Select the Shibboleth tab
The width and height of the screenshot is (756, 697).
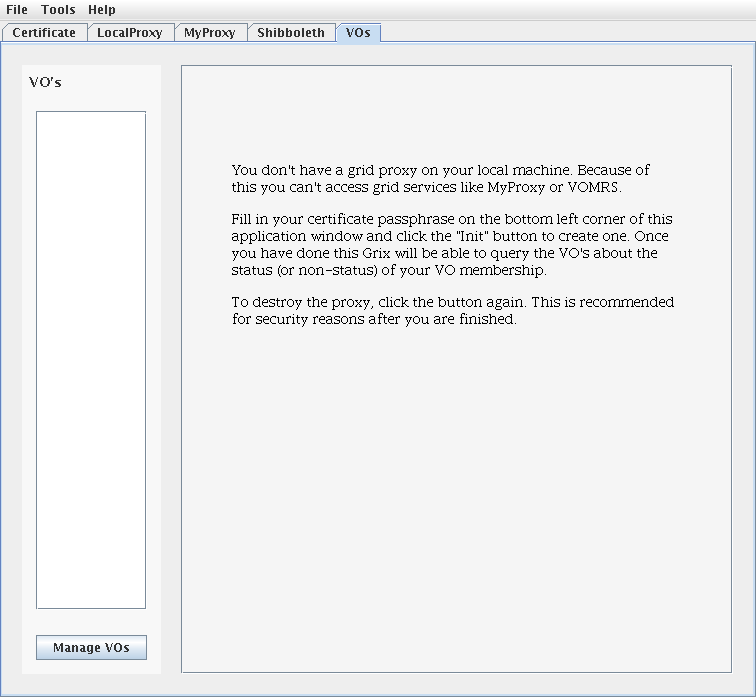[x=291, y=33]
